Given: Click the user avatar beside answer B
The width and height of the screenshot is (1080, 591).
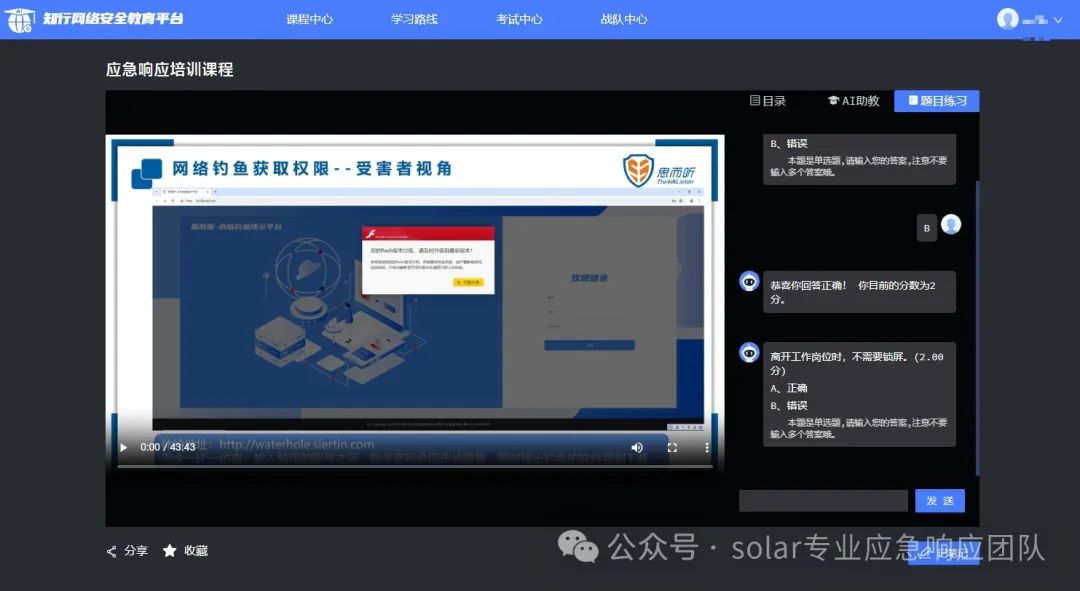Looking at the screenshot, I should pyautogui.click(x=951, y=224).
